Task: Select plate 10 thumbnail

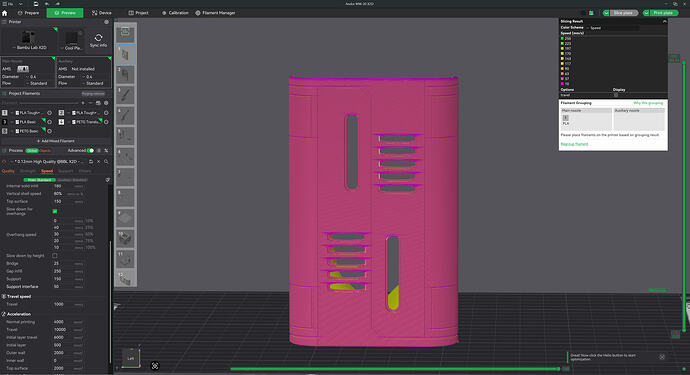Action: (125, 239)
